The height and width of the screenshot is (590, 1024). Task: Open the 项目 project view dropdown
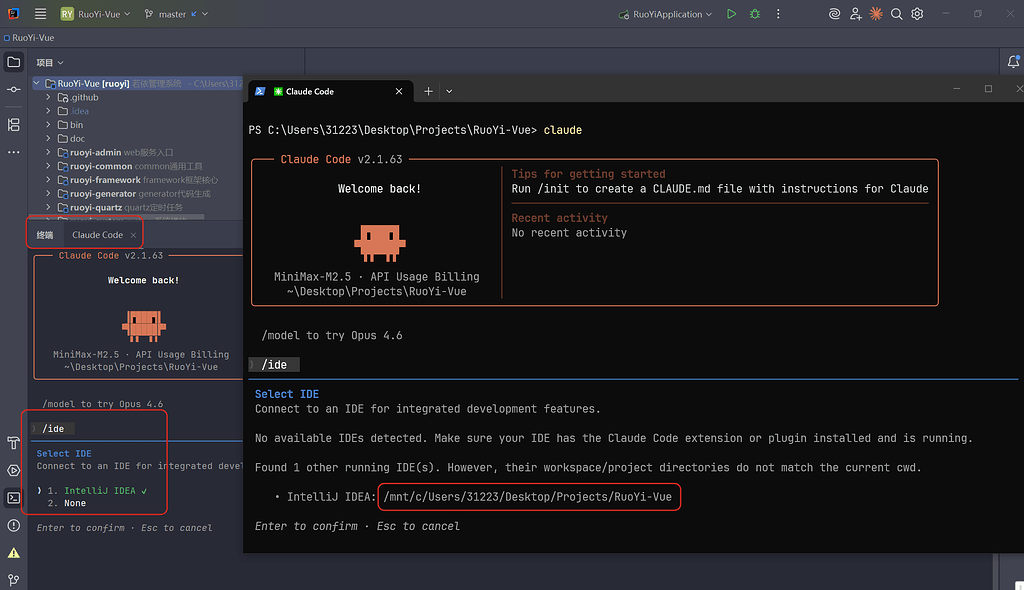pyautogui.click(x=50, y=63)
